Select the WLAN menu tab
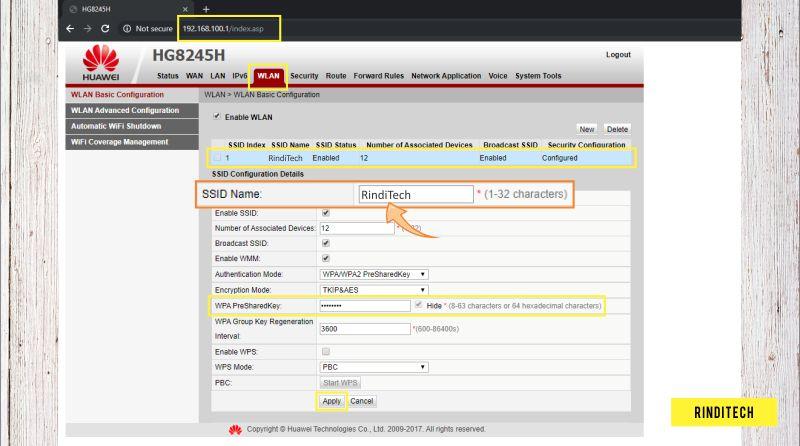 point(268,76)
